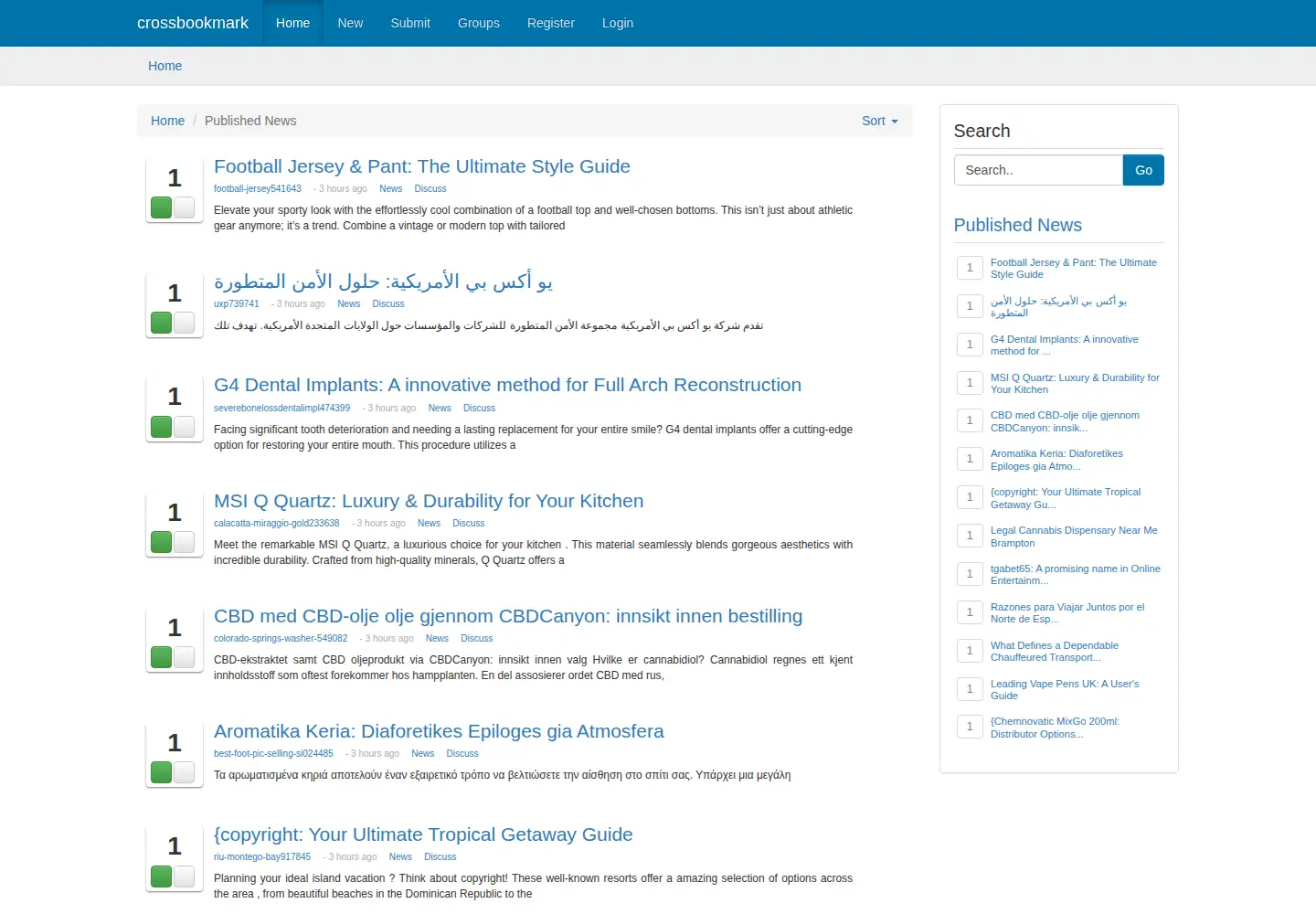Open the Login page
Image resolution: width=1316 pixels, height=914 pixels.
pos(618,23)
